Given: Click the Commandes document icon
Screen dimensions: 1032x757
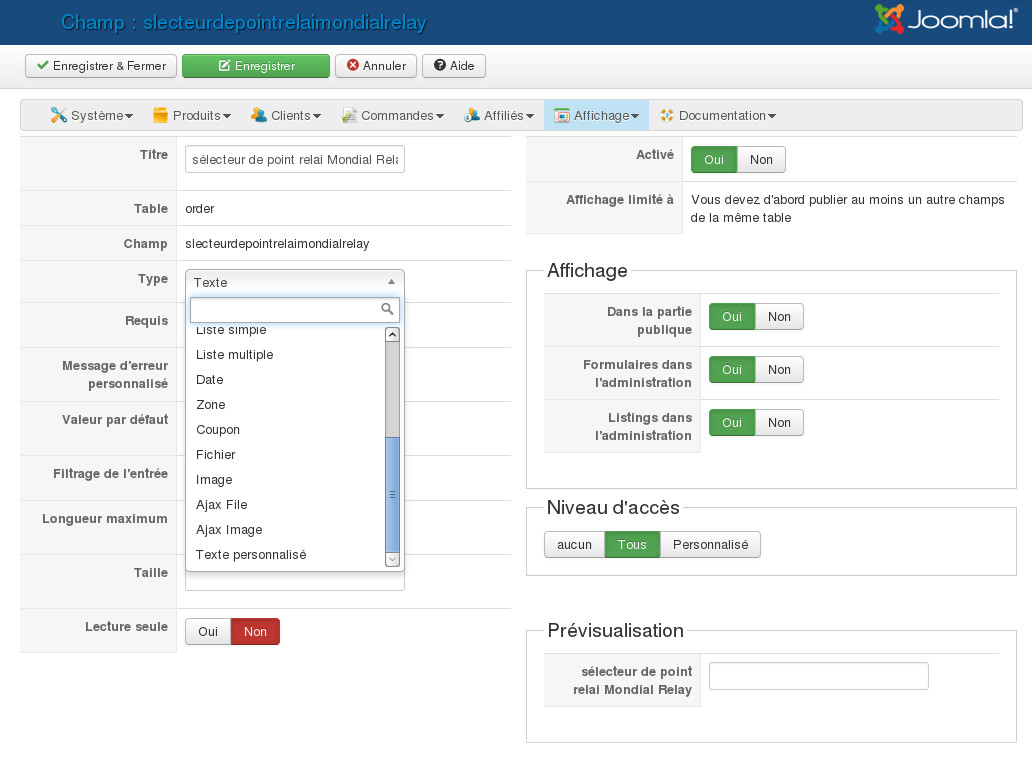Looking at the screenshot, I should pos(349,115).
